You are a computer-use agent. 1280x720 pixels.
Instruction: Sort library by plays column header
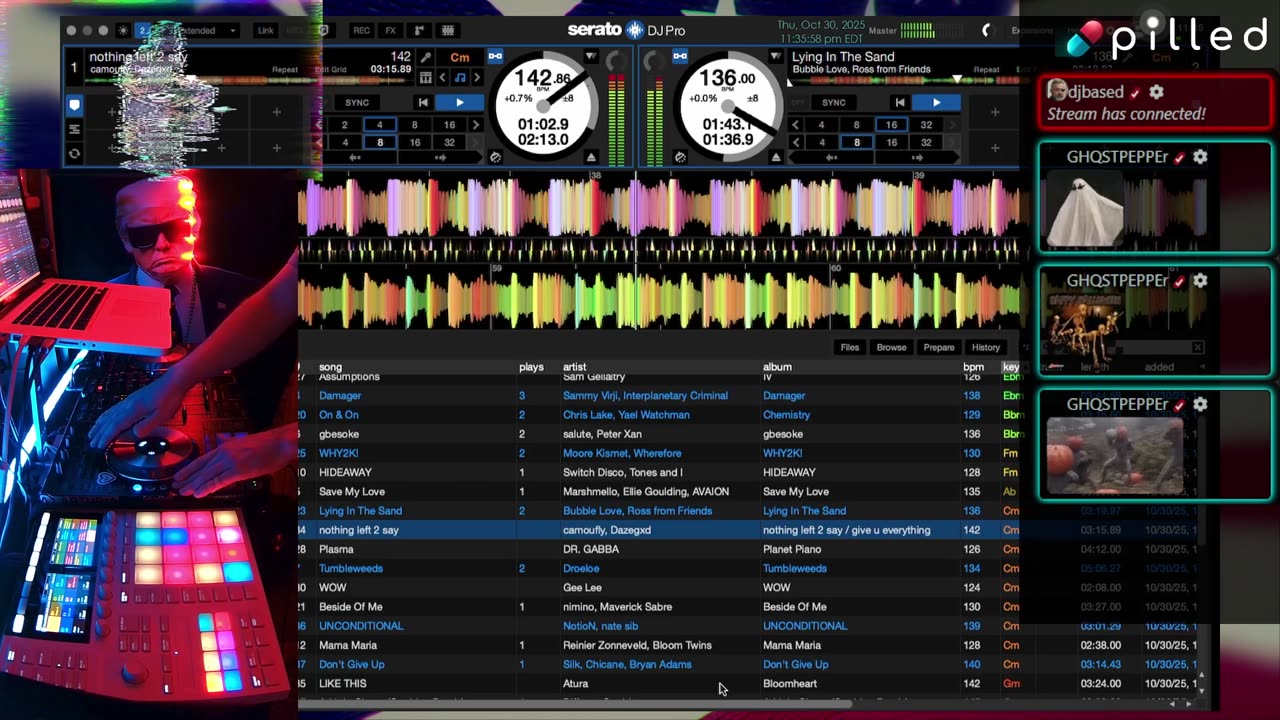531,367
